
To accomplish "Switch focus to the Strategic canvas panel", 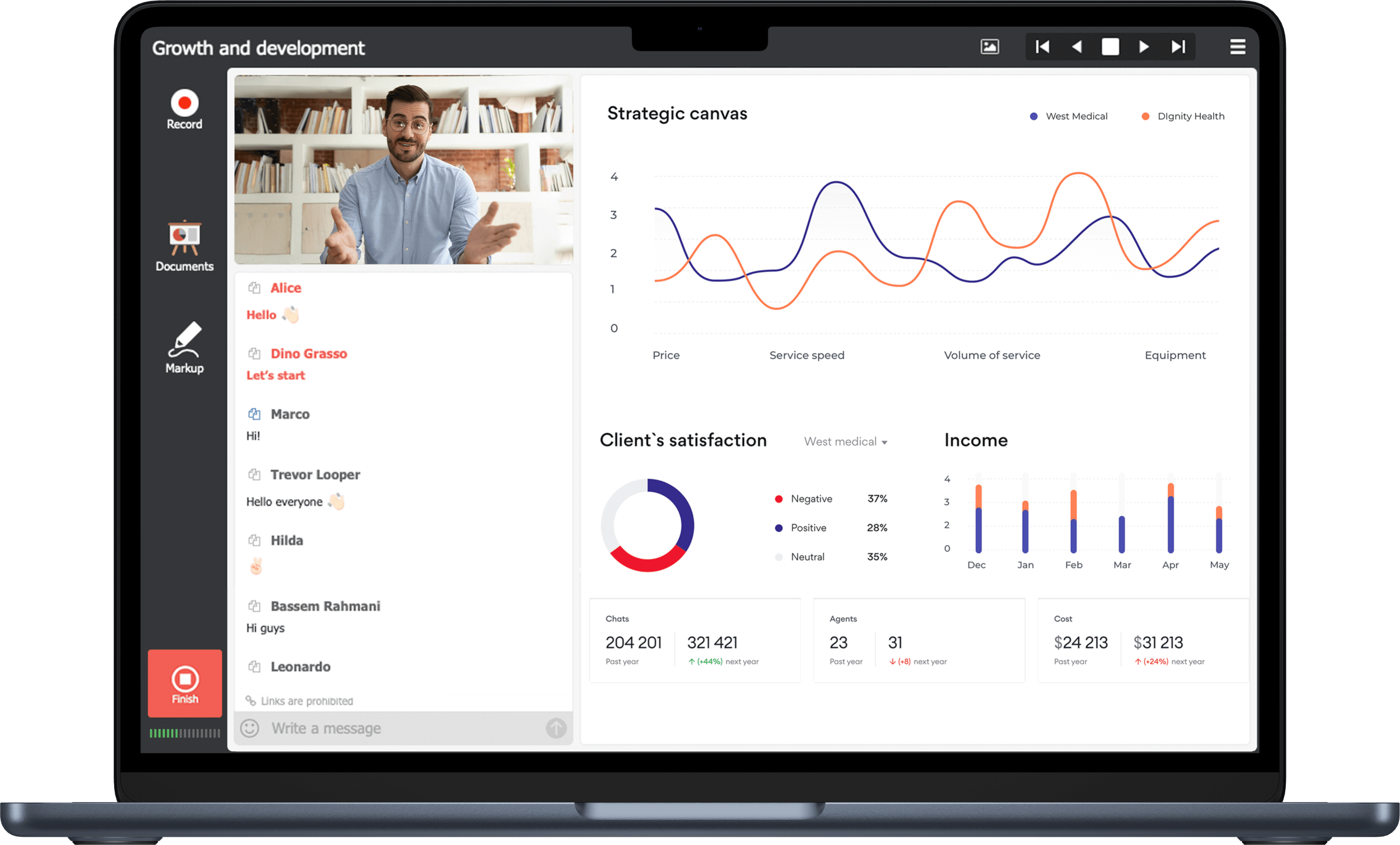I will 677,113.
